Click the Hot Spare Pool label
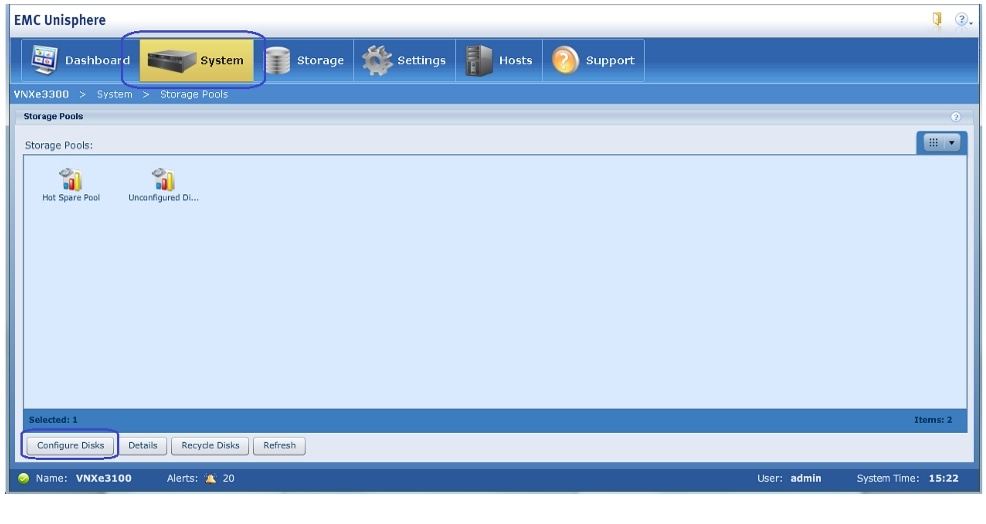986x524 pixels. pos(71,198)
